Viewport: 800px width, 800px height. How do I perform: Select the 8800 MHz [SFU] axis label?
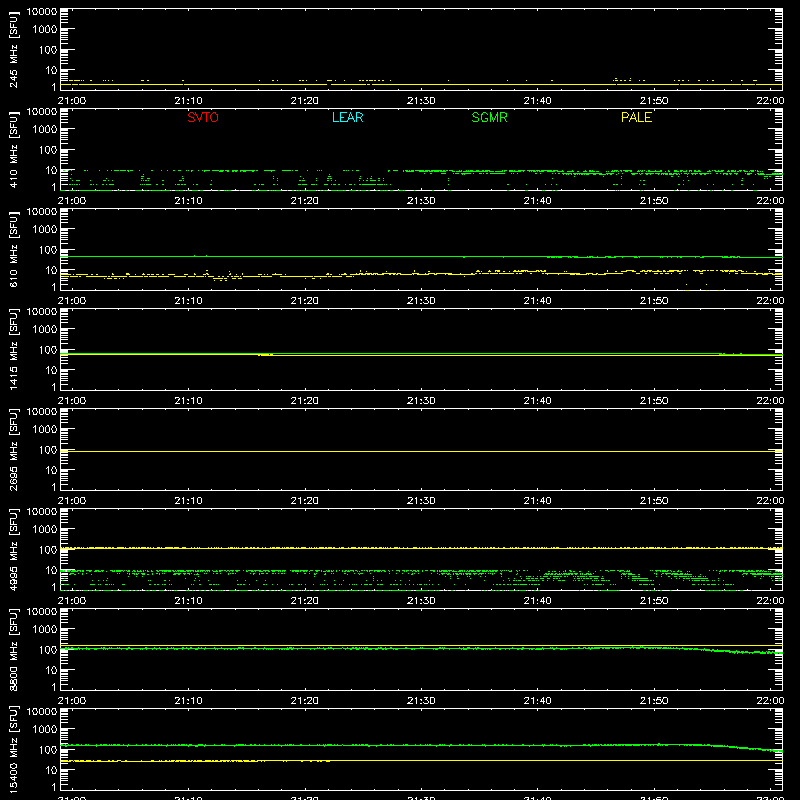pos(14,649)
